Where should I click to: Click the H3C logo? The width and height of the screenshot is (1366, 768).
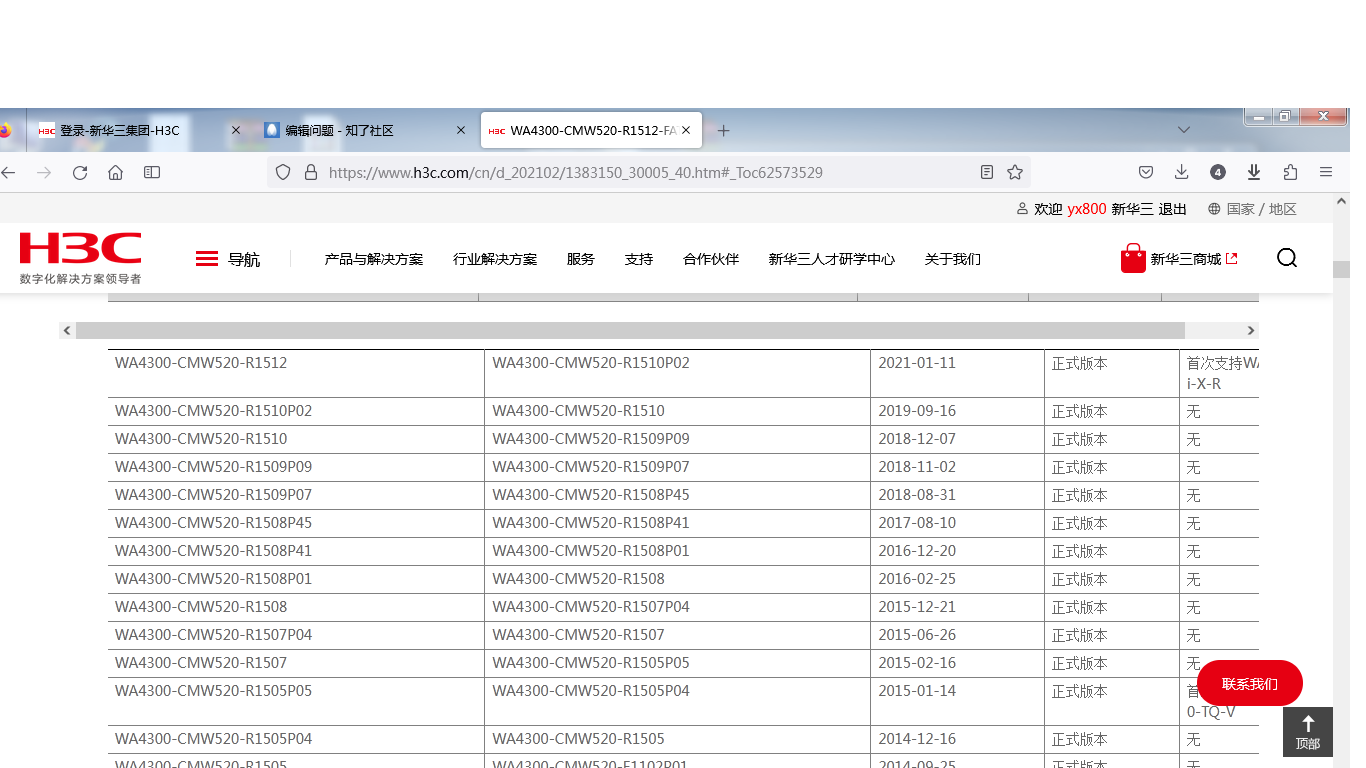80,258
